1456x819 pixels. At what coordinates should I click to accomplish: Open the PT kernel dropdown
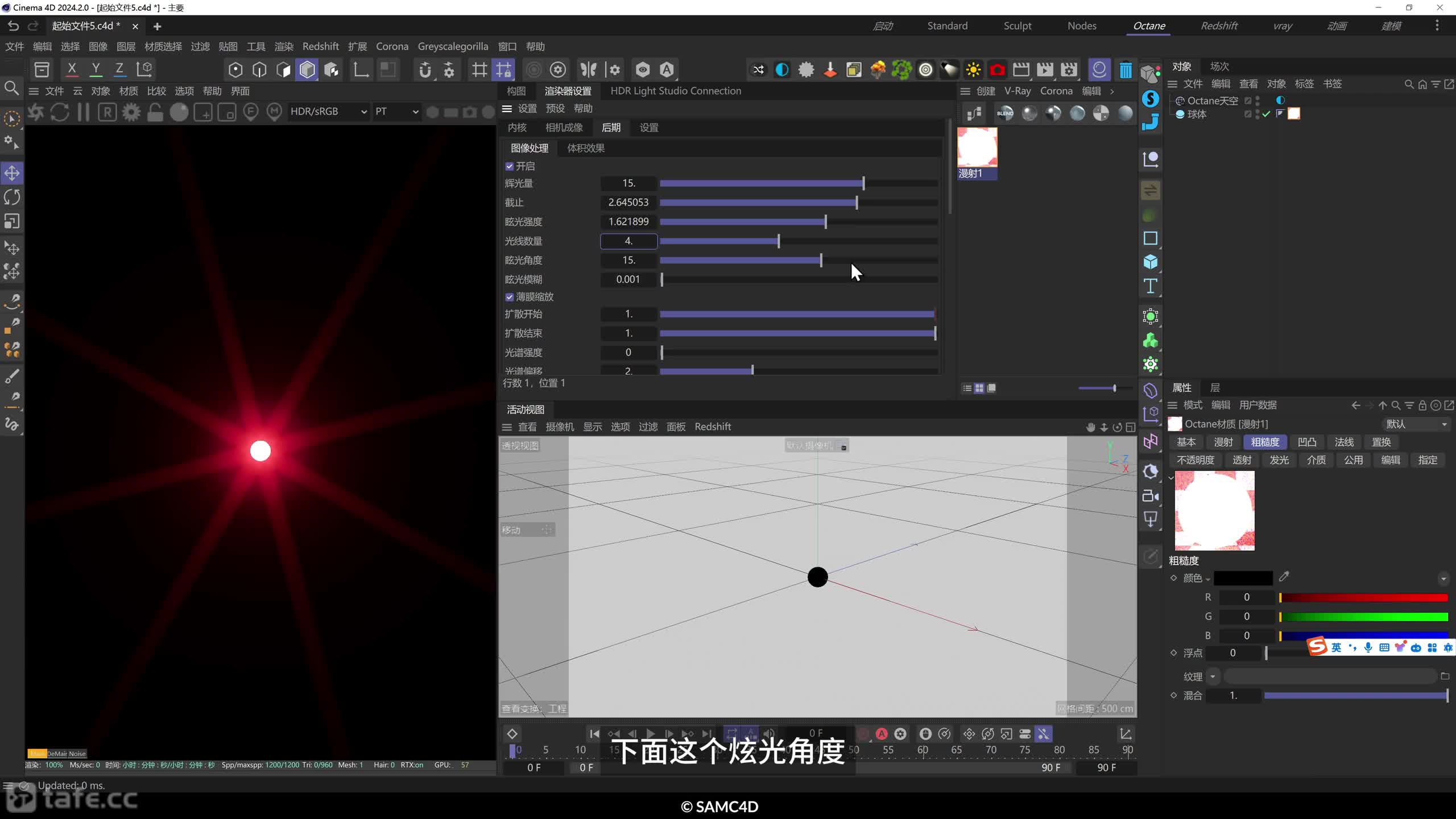[x=396, y=111]
